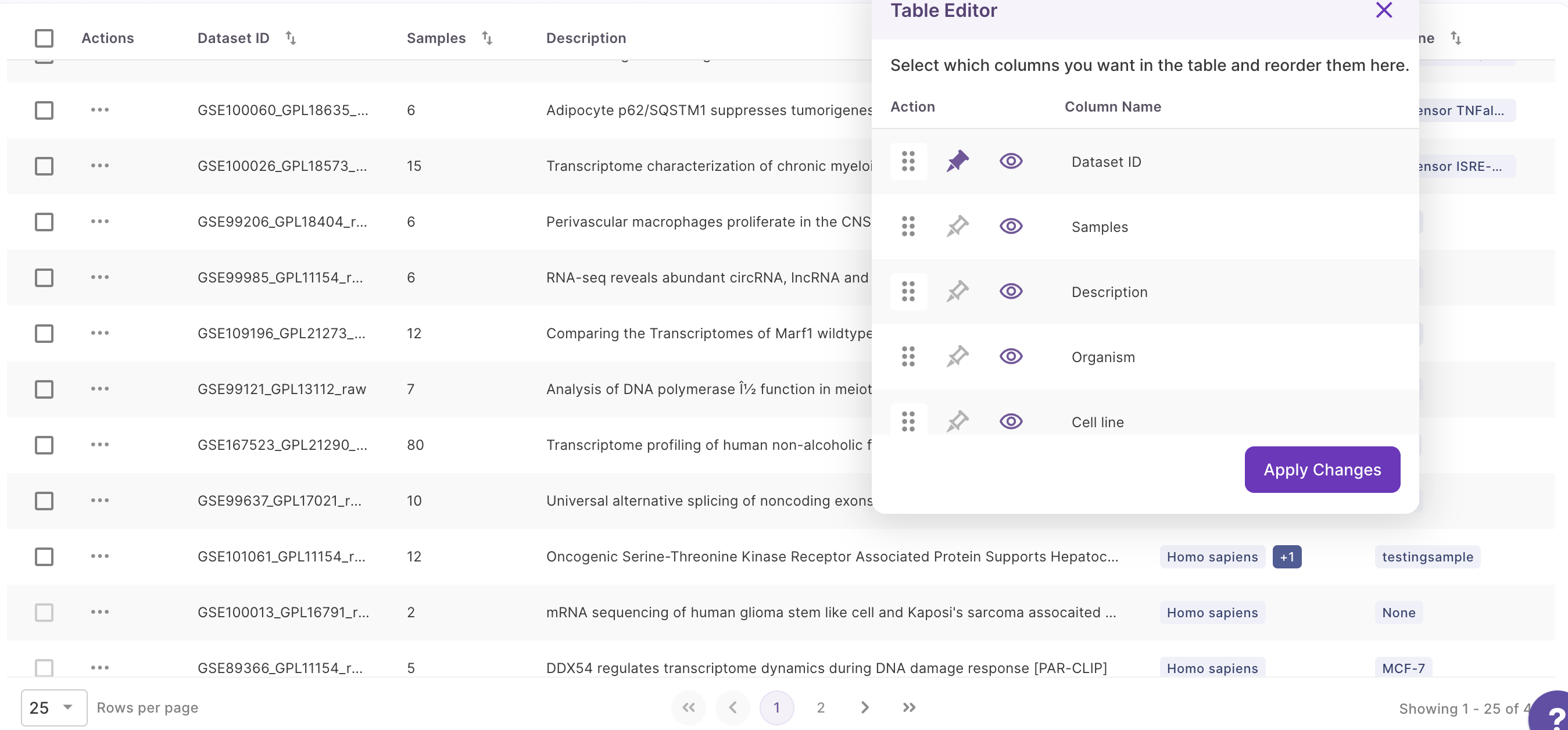Check row GSE99637_GPL17021
This screenshot has height=730, width=1568.
pyautogui.click(x=44, y=501)
